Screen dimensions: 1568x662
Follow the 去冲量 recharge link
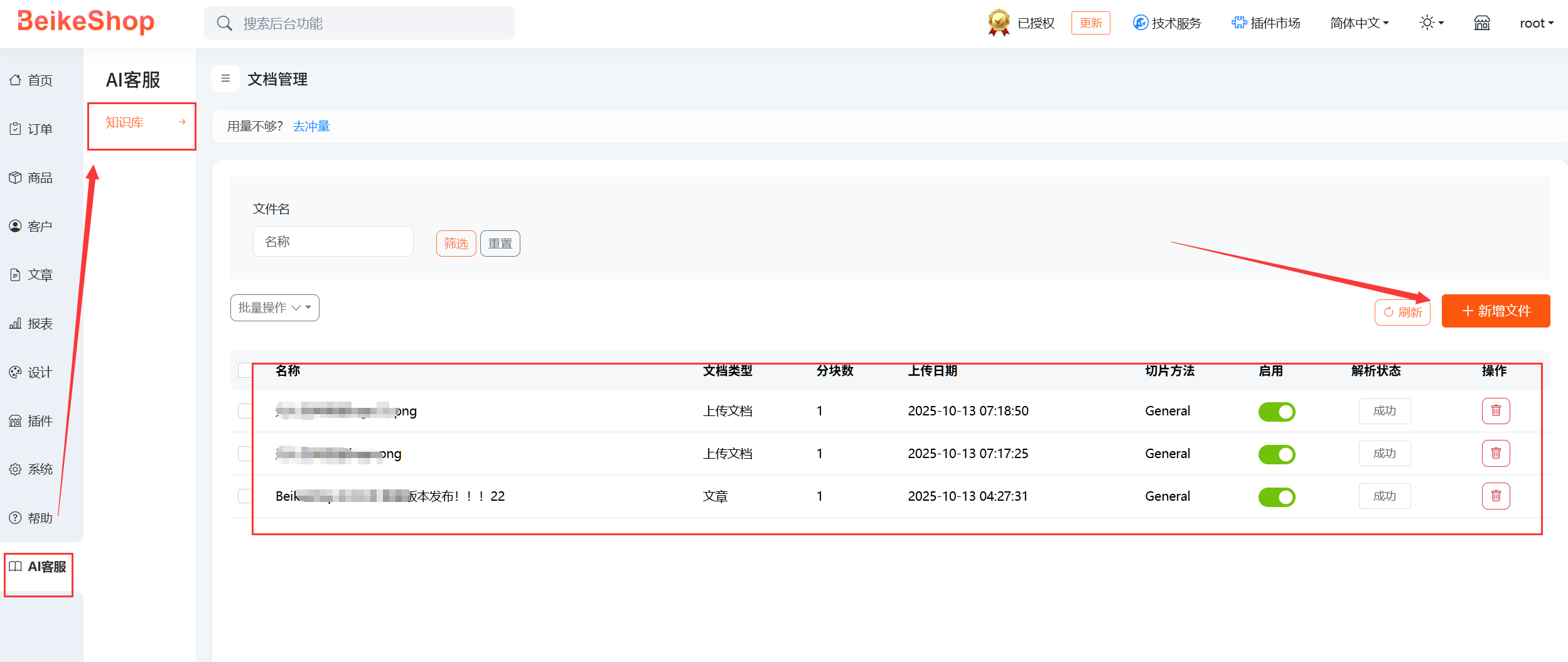[x=311, y=127]
